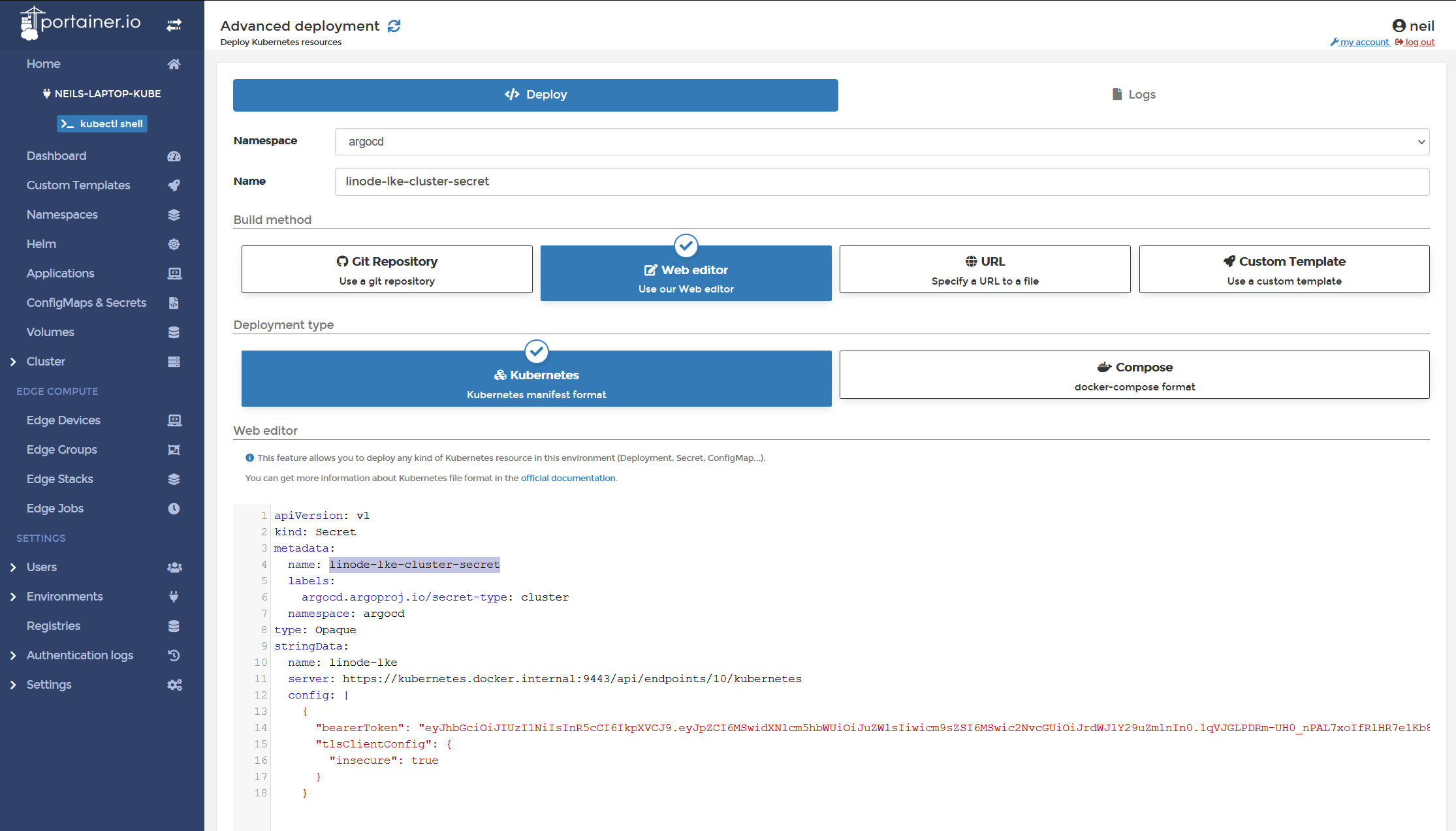This screenshot has width=1456, height=831.
Task: Open Dashboard in the sidebar
Action: [56, 156]
